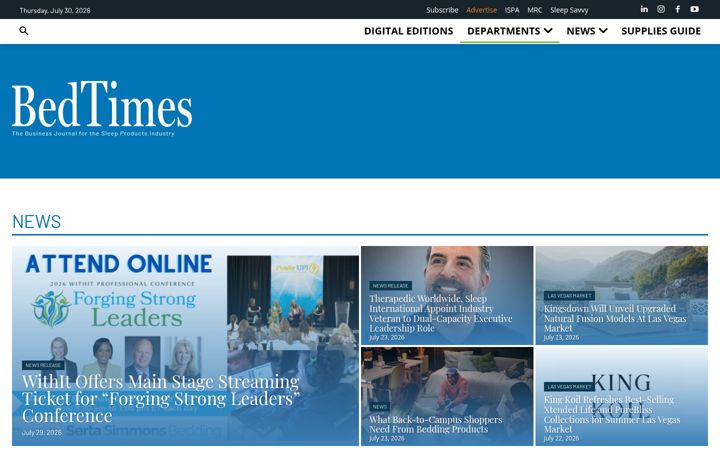This screenshot has width=720, height=450.
Task: Open the NEWS section heading
Action: click(x=37, y=222)
